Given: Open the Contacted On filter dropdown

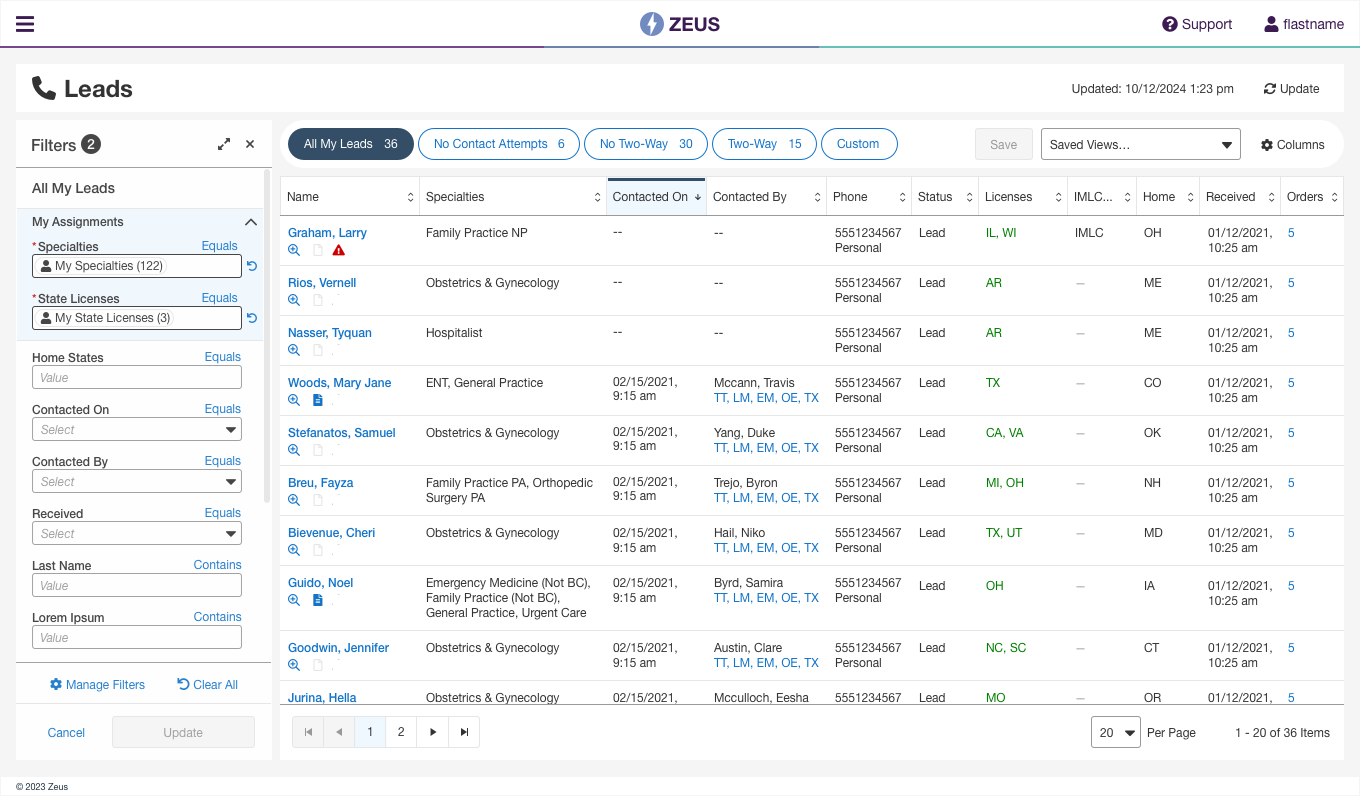Looking at the screenshot, I should pyautogui.click(x=137, y=429).
